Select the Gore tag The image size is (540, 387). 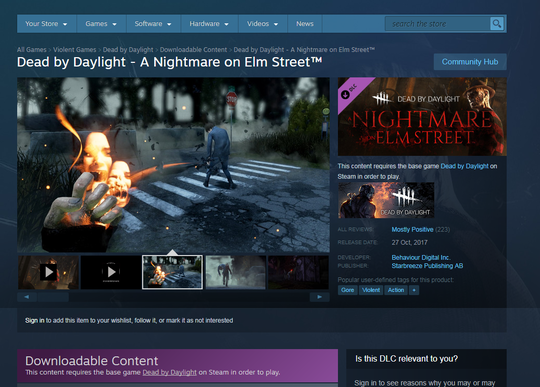[x=347, y=290]
